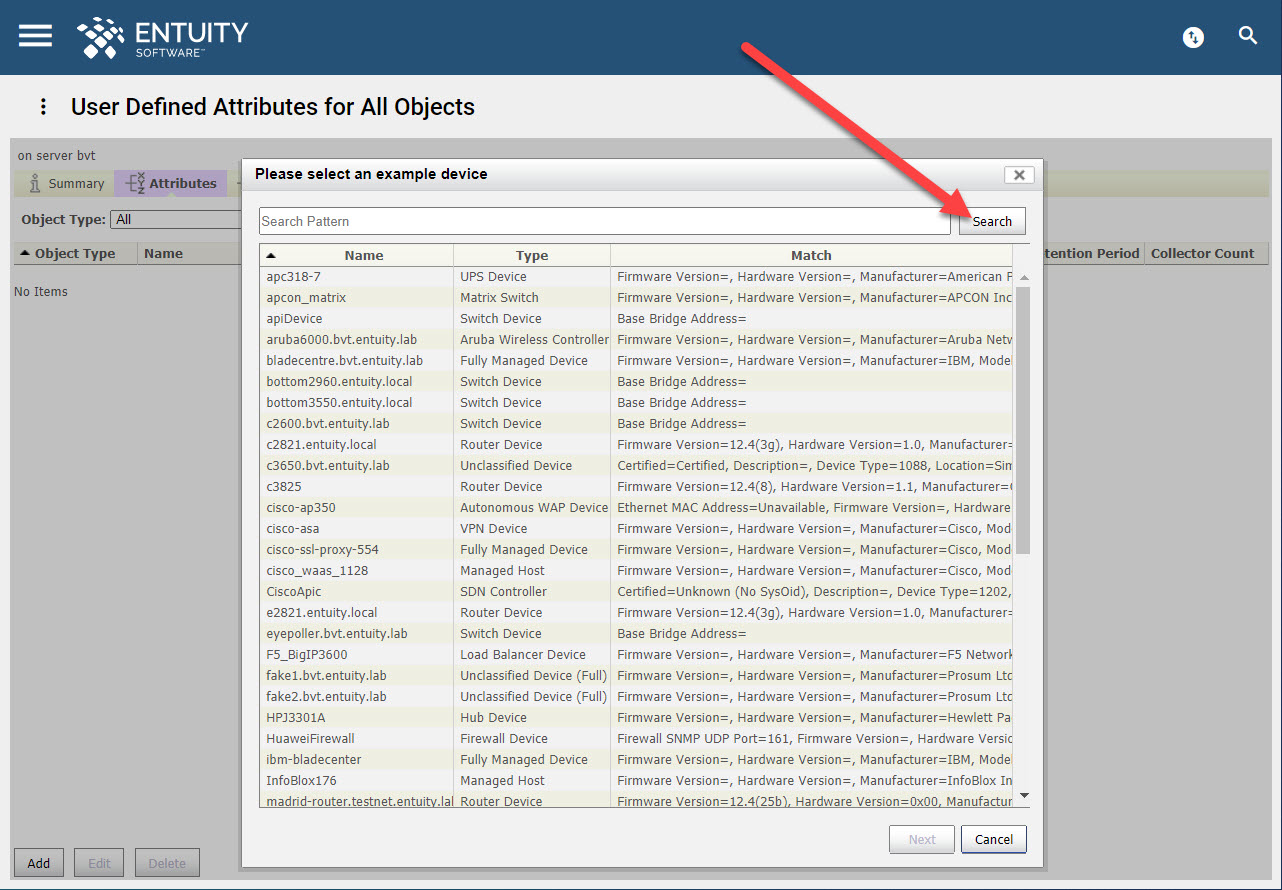Sort background table by Object Type

pos(75,254)
